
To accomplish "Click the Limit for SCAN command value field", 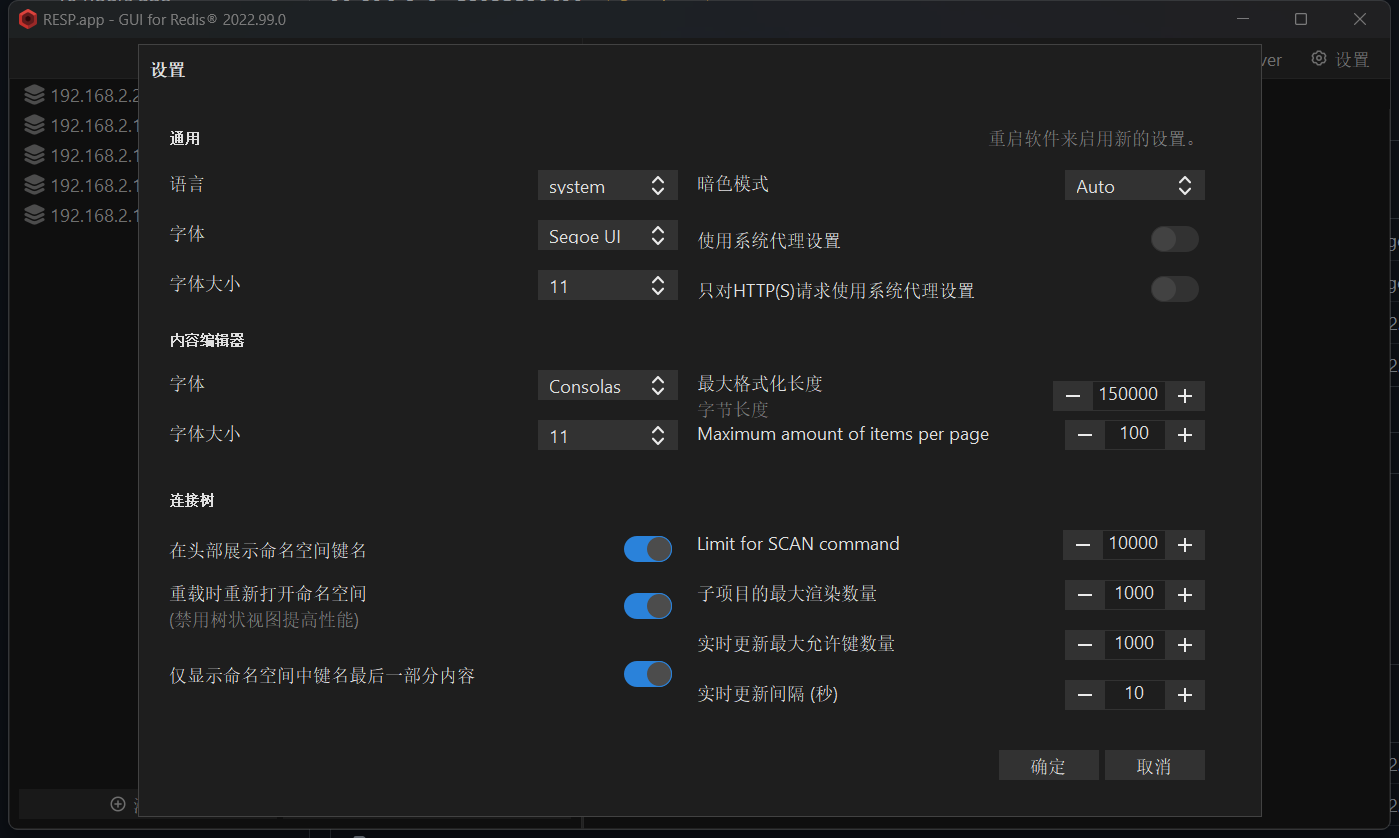I will 1134,544.
